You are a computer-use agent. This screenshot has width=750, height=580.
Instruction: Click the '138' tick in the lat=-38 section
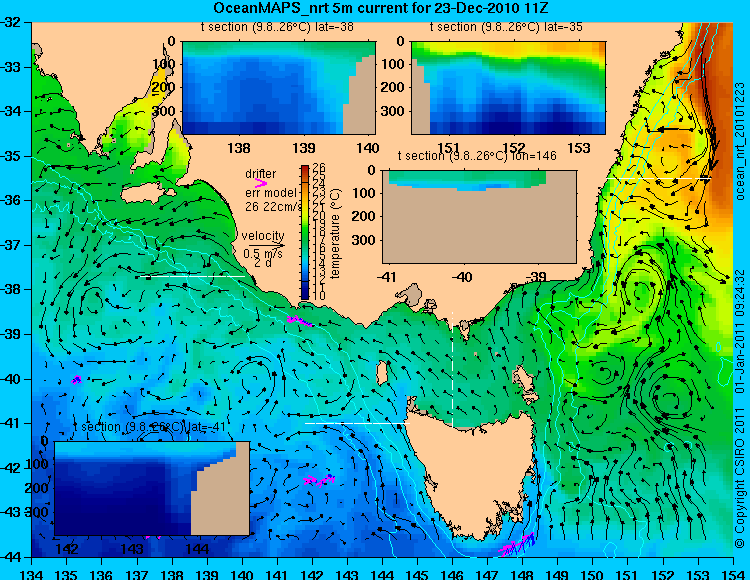[239, 148]
